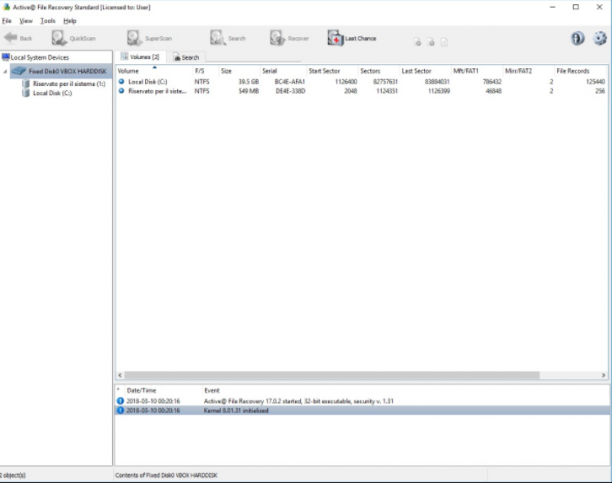This screenshot has height=483, width=612.
Task: Collapse the Fixed Disk0 VBOX HARDDISK node
Action: (x=5, y=71)
